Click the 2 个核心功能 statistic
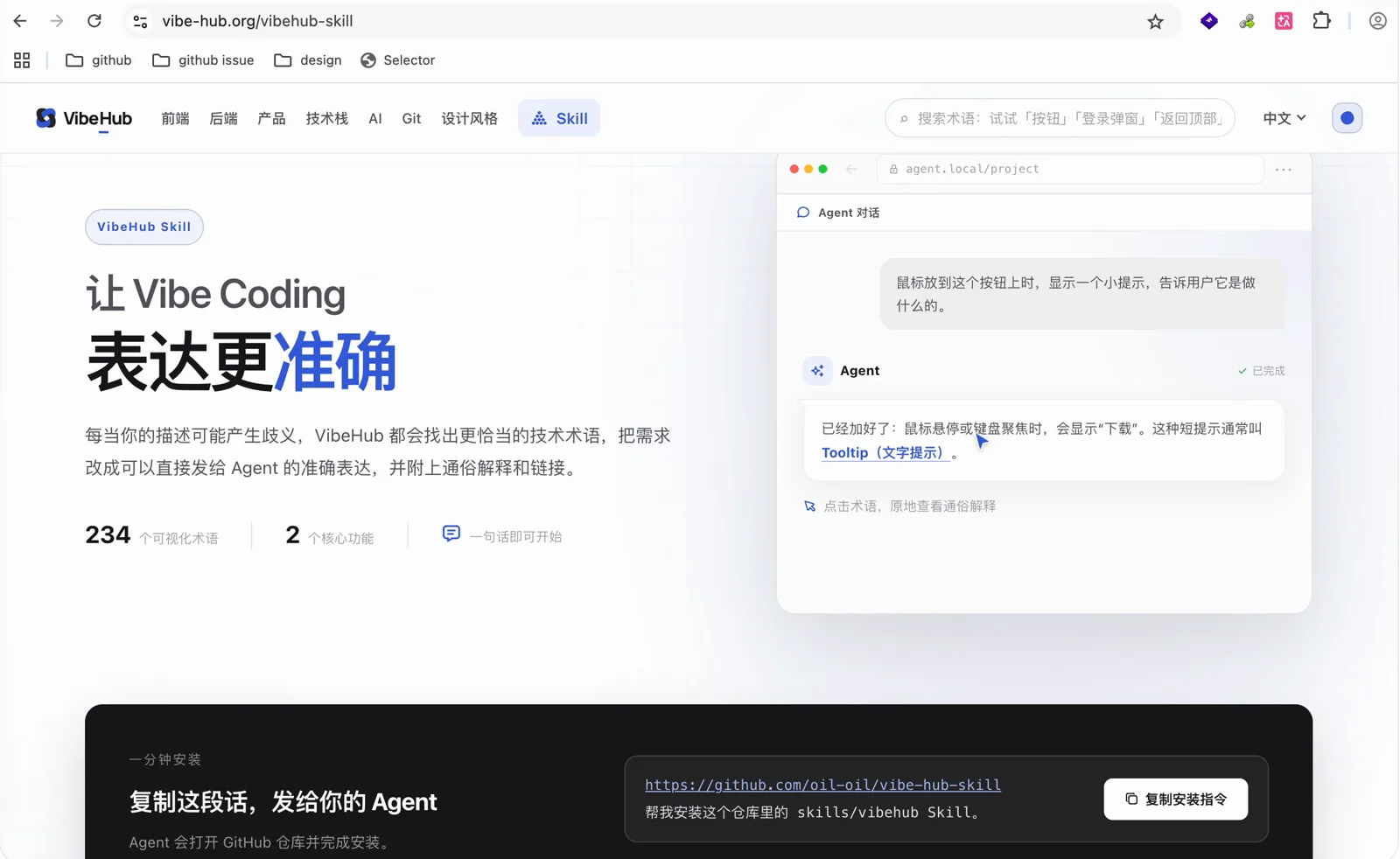This screenshot has height=859, width=1400. coord(330,535)
